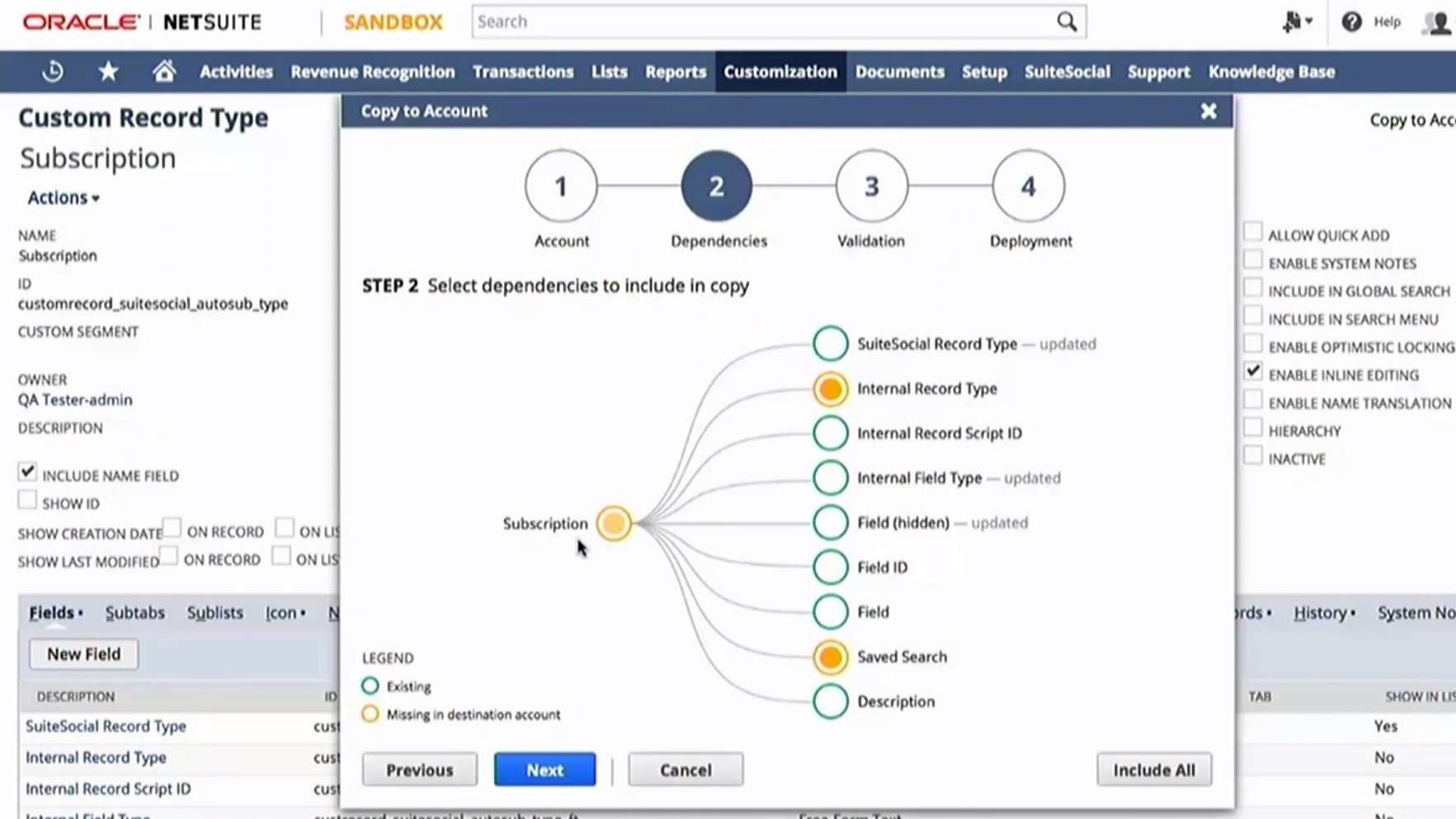Open the Recent Records history icon
The width and height of the screenshot is (1456, 819).
pyautogui.click(x=53, y=72)
